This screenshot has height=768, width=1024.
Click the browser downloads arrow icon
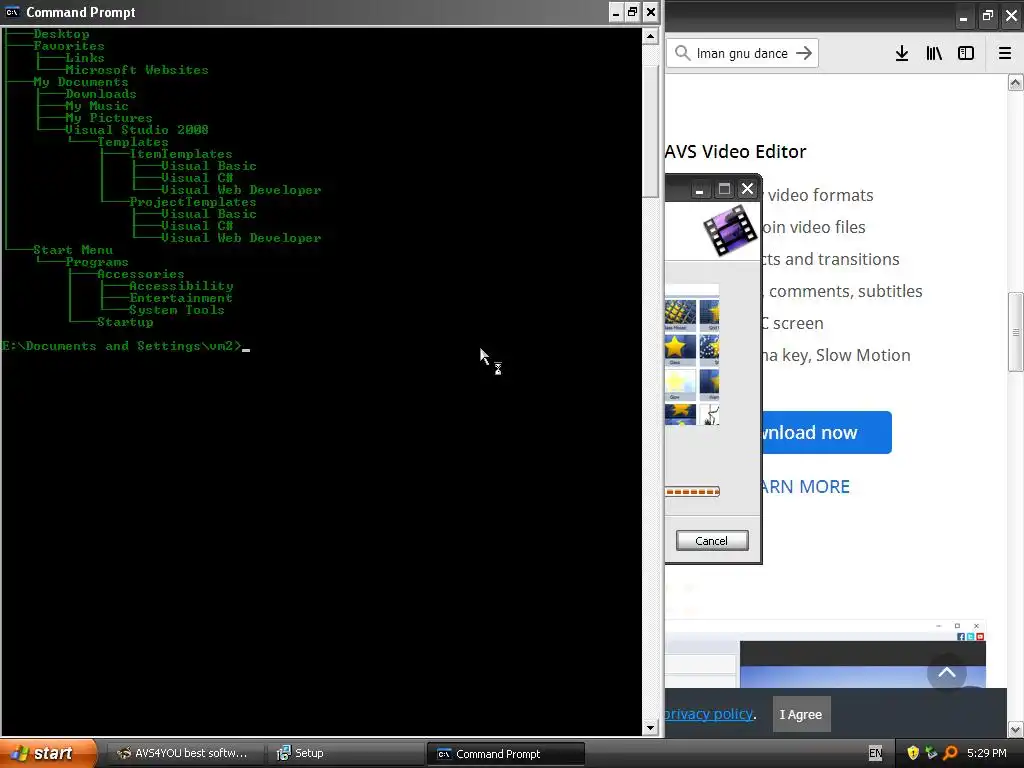click(902, 54)
